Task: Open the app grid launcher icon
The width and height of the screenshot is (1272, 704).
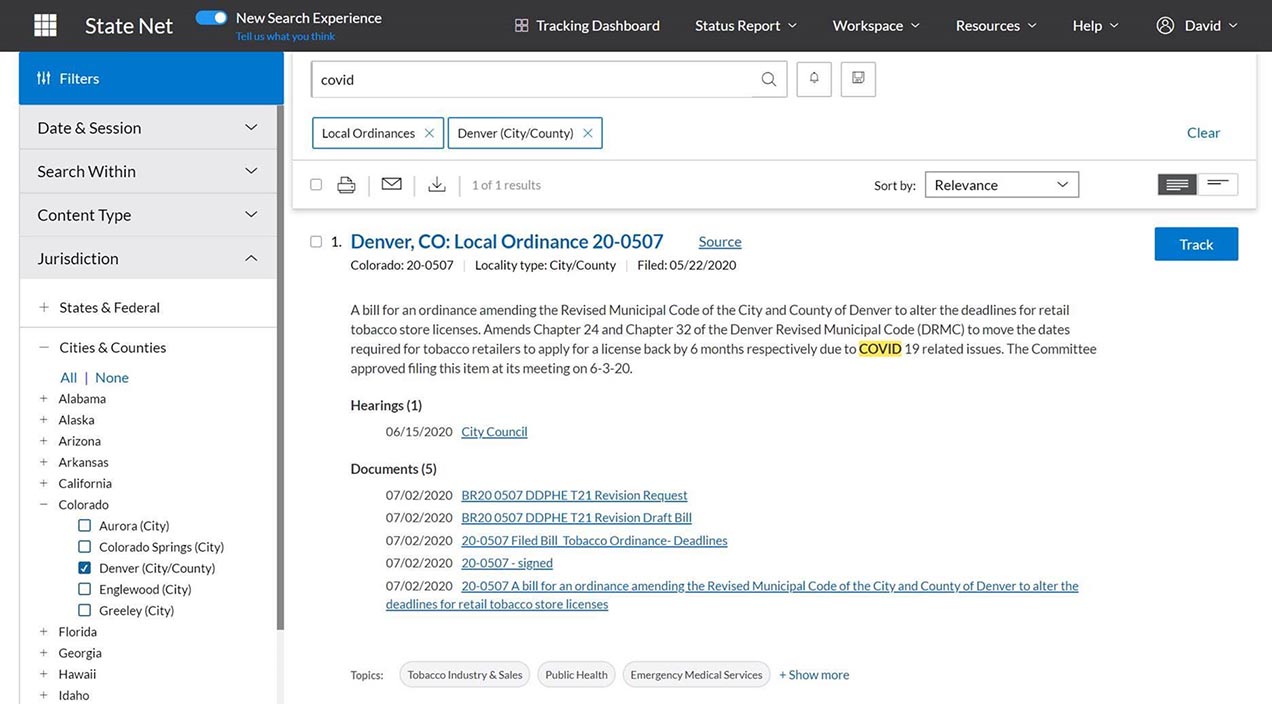Action: tap(45, 25)
